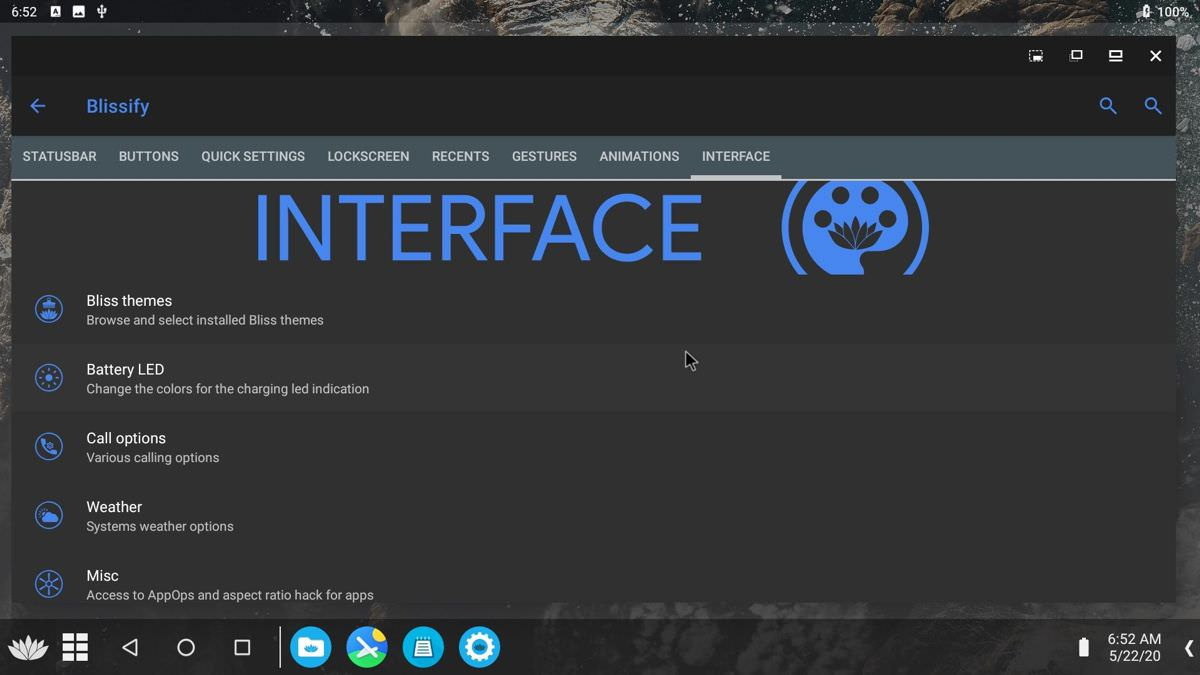Enter picture-in-picture window mode
This screenshot has width=1200, height=675.
[1036, 56]
